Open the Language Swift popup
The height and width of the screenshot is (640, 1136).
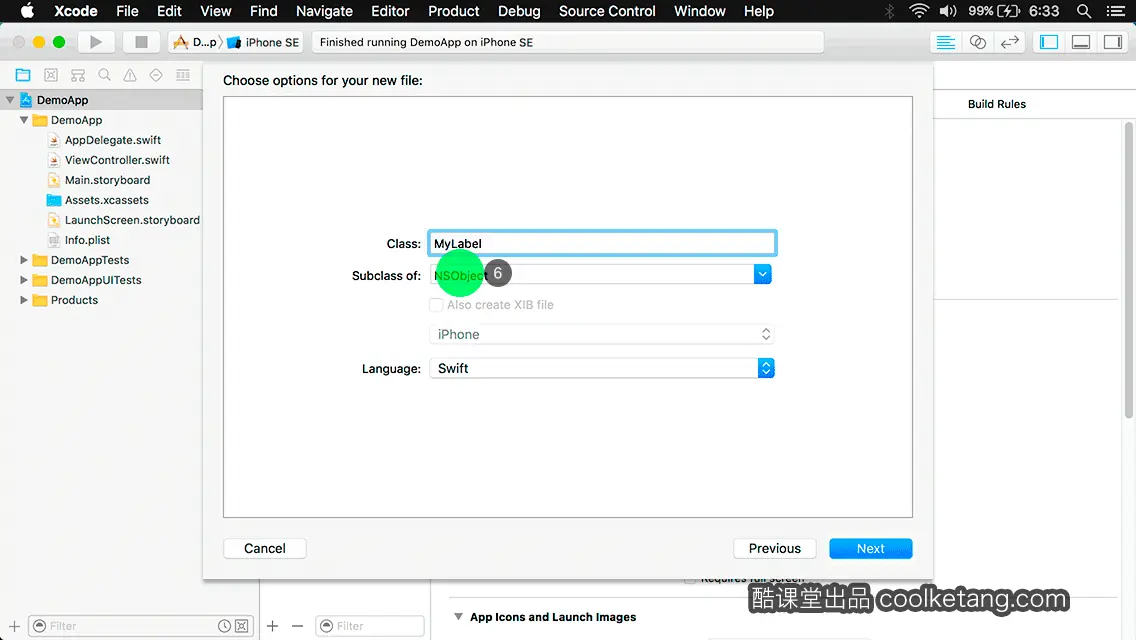[x=601, y=368]
